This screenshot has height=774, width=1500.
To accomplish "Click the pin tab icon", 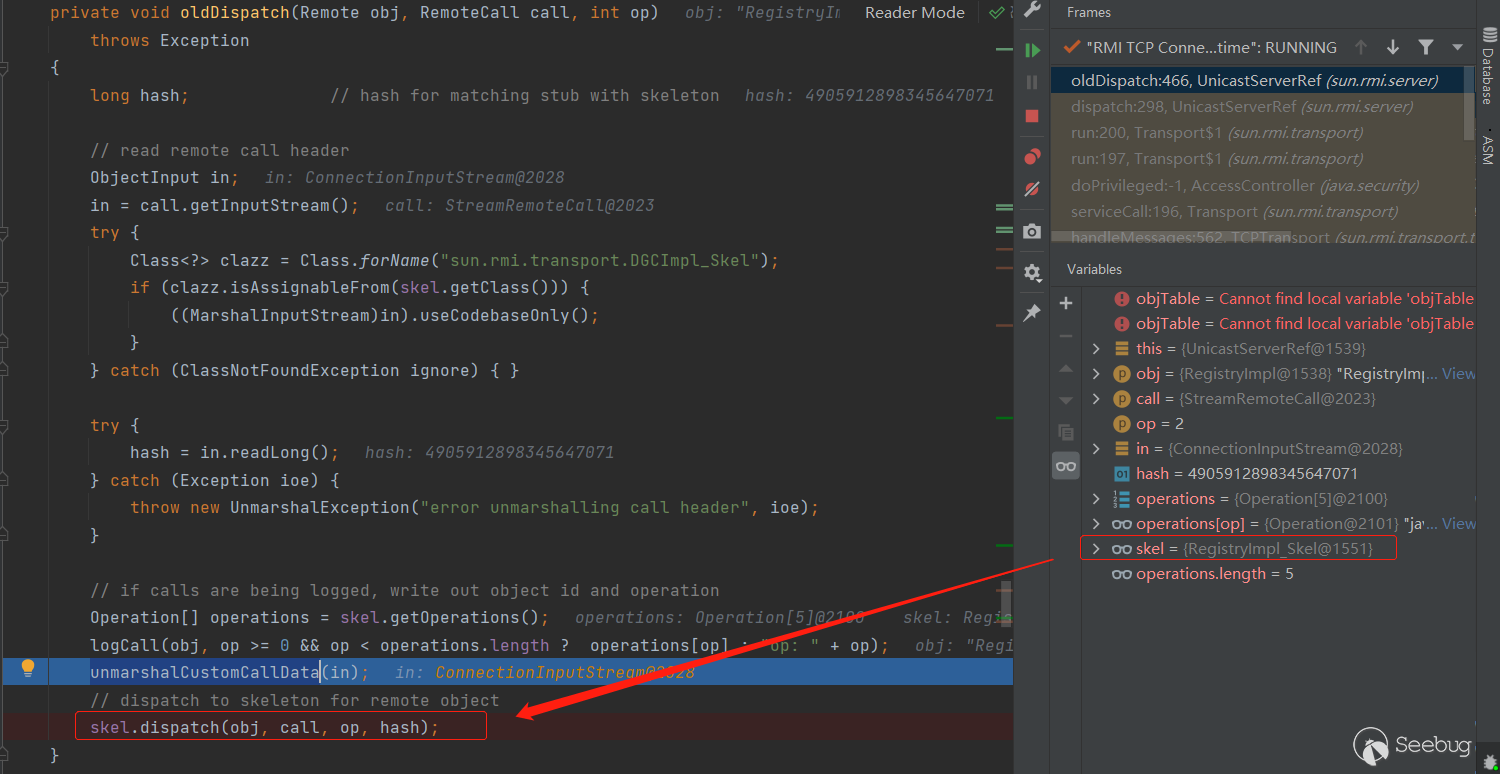I will pos(1033,313).
